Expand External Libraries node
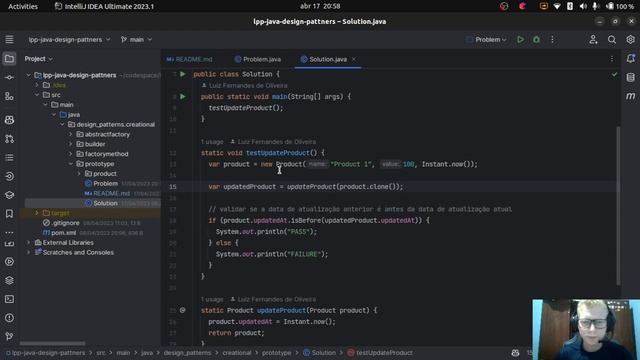This screenshot has width=640, height=360. point(29,242)
